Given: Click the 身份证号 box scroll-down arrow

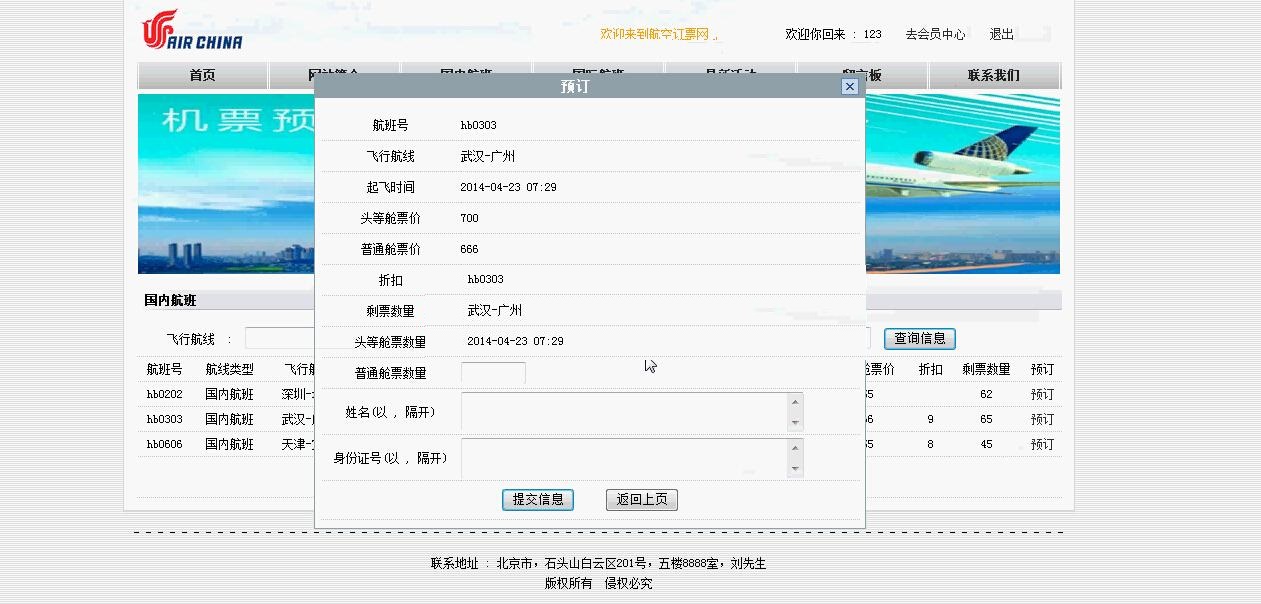Looking at the screenshot, I should [x=795, y=468].
